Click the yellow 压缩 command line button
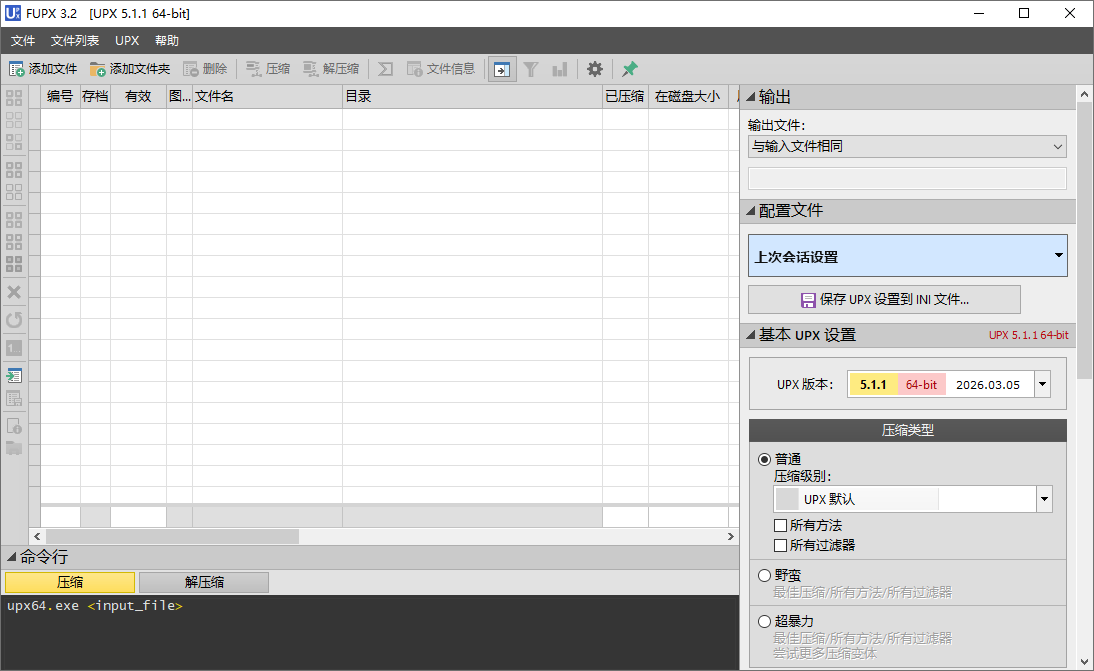This screenshot has width=1094, height=671. click(69, 581)
